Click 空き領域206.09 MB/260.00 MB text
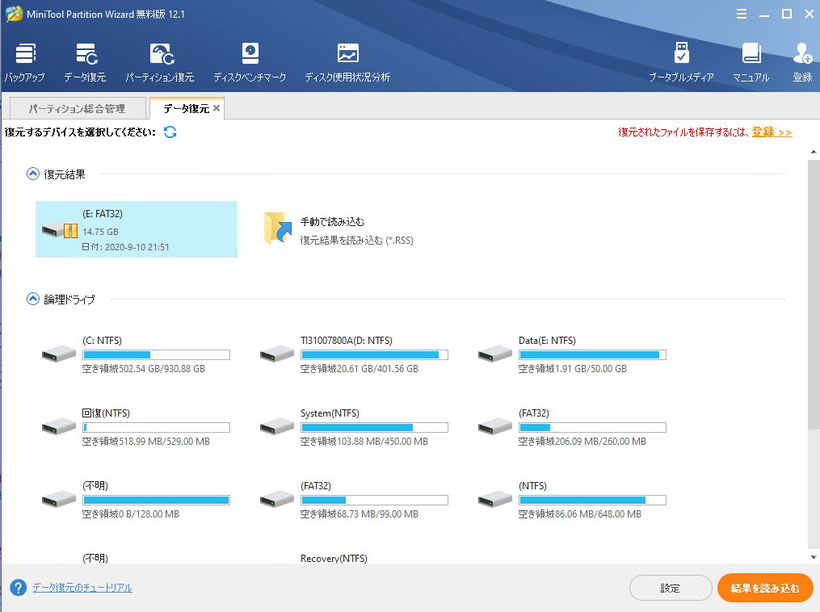Screen dimensions: 820x612 [582, 441]
